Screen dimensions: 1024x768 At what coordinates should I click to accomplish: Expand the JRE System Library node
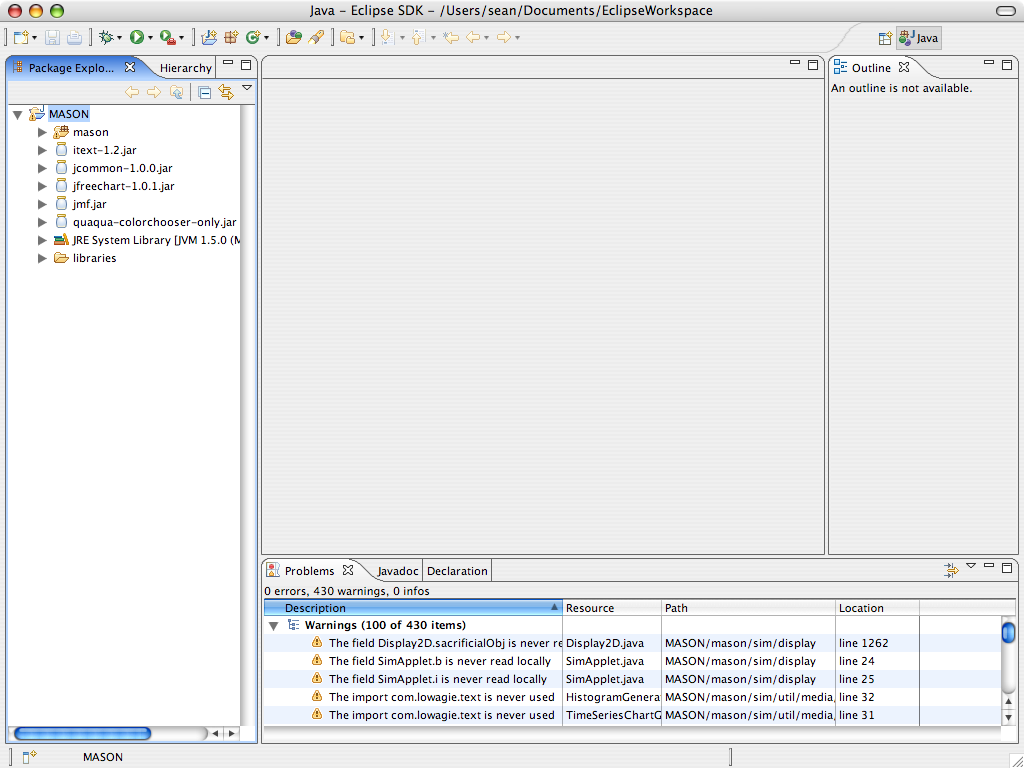[42, 240]
